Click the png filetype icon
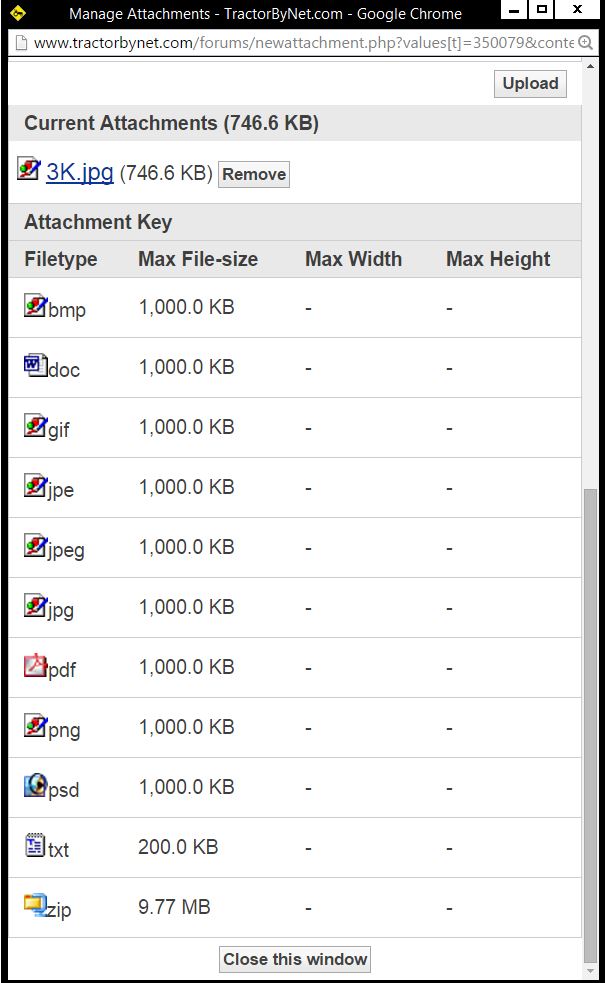The image size is (605, 983). 35,726
